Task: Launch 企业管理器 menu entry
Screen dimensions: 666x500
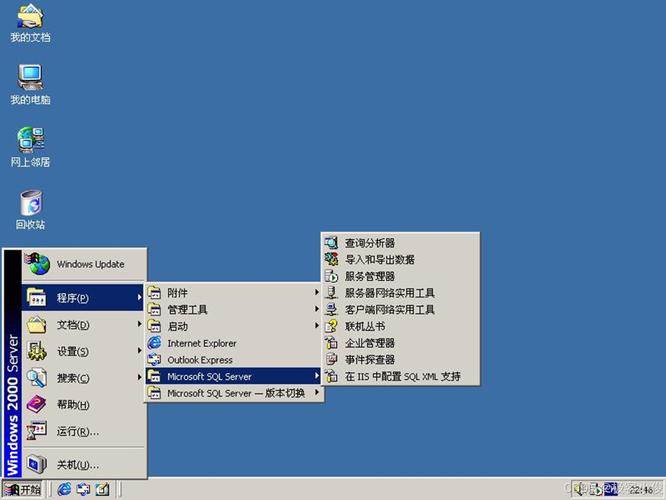Action: pos(401,343)
